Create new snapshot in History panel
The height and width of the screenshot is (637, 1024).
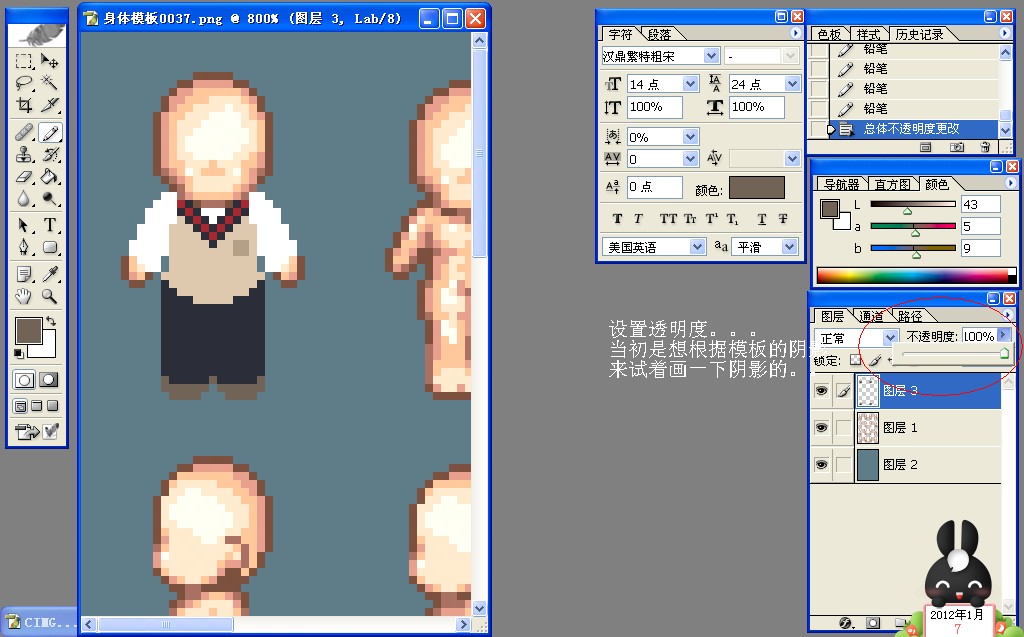(957, 148)
